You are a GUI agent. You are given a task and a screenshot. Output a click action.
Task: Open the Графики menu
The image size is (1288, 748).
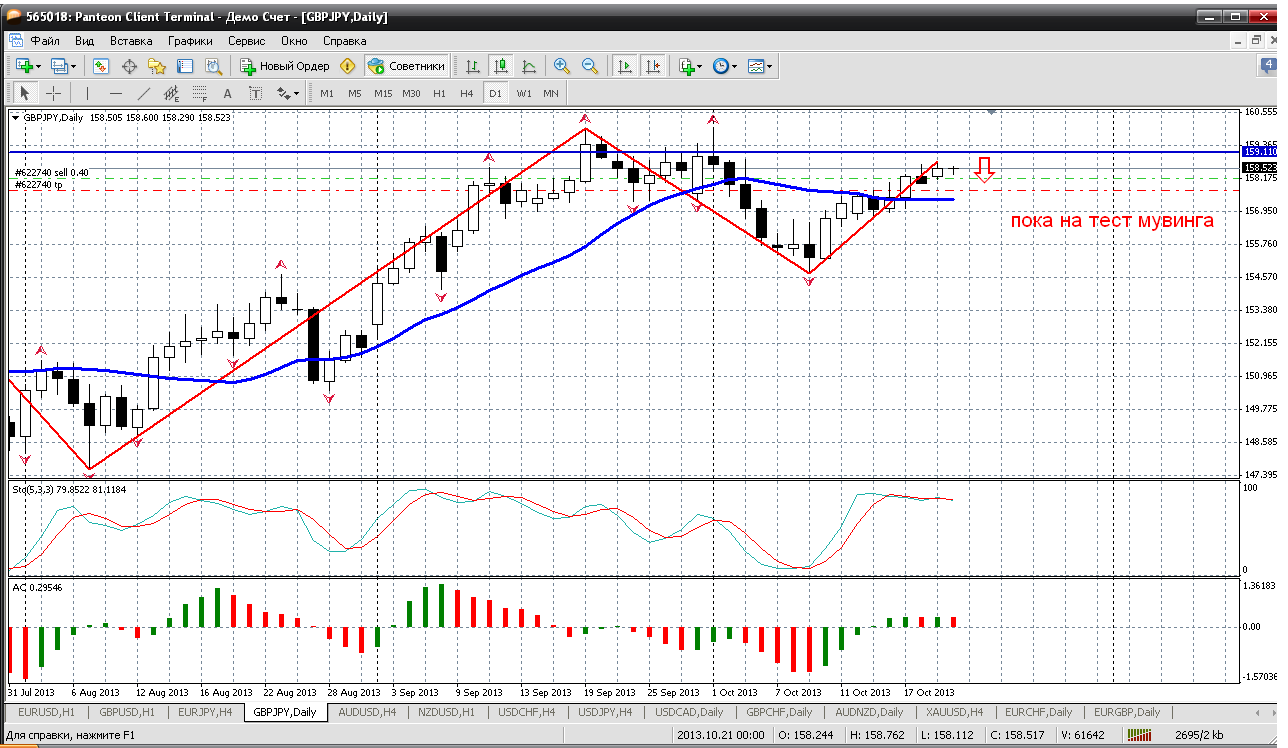(x=190, y=41)
